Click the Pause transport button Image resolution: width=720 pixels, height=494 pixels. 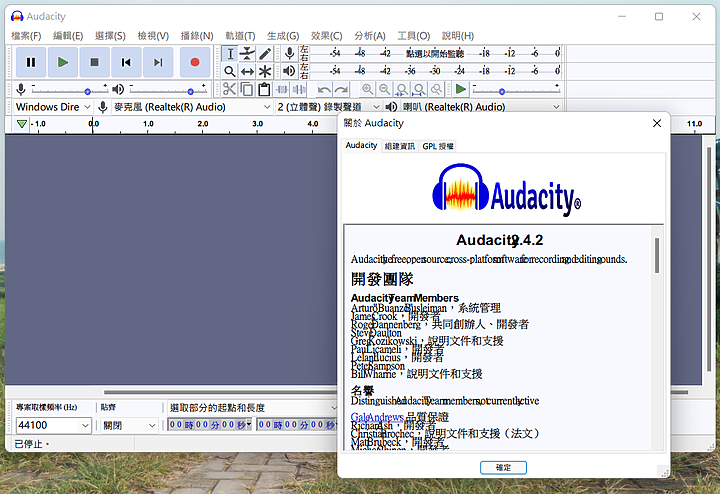tap(31, 62)
